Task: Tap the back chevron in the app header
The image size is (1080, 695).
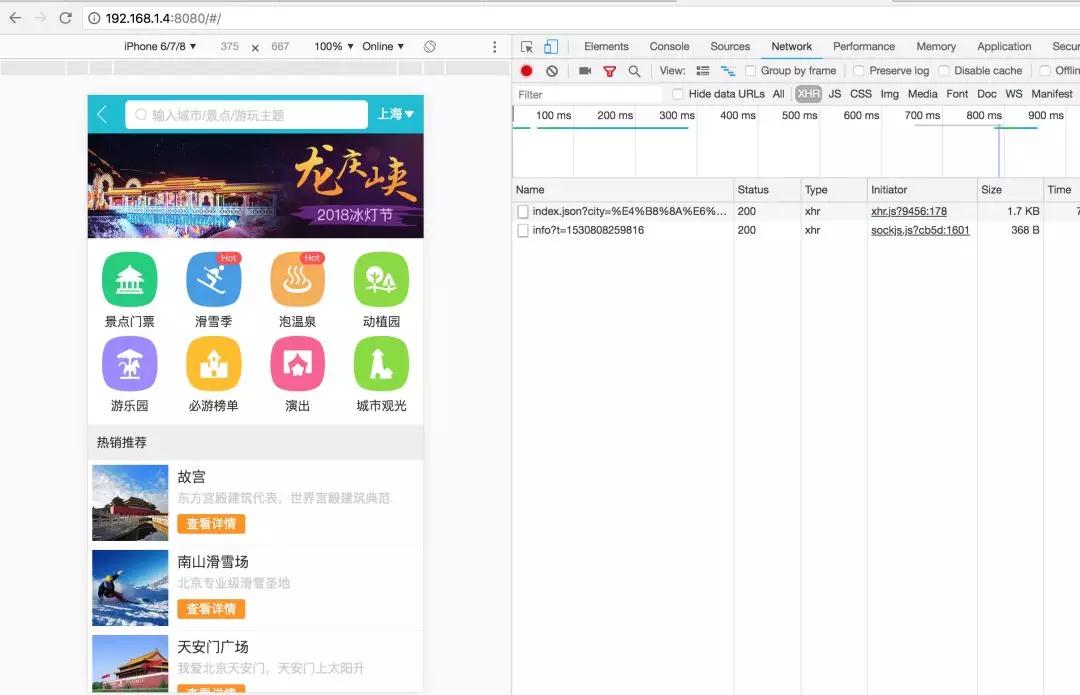Action: click(103, 114)
